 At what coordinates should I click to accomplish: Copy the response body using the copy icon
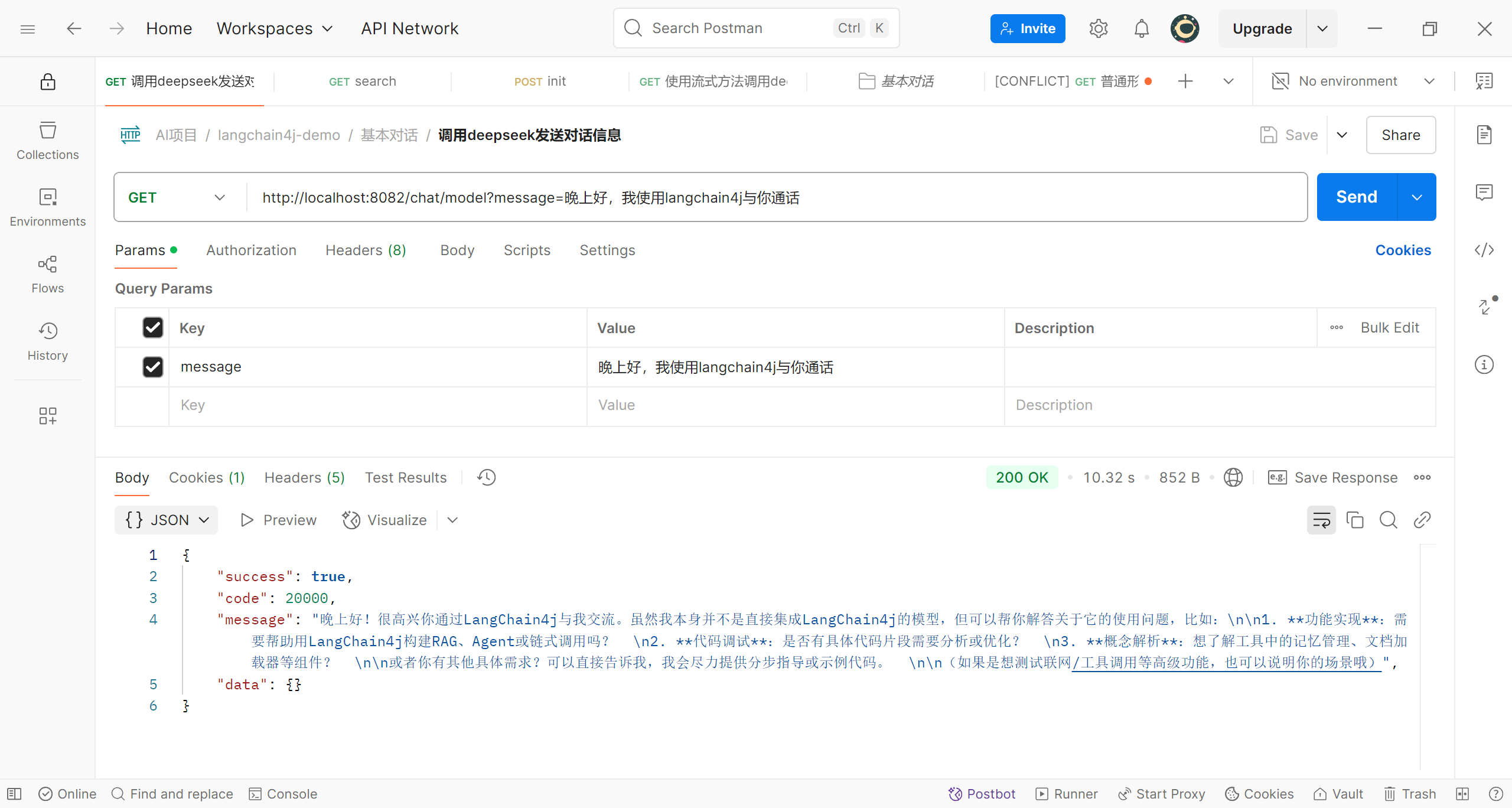pos(1354,520)
